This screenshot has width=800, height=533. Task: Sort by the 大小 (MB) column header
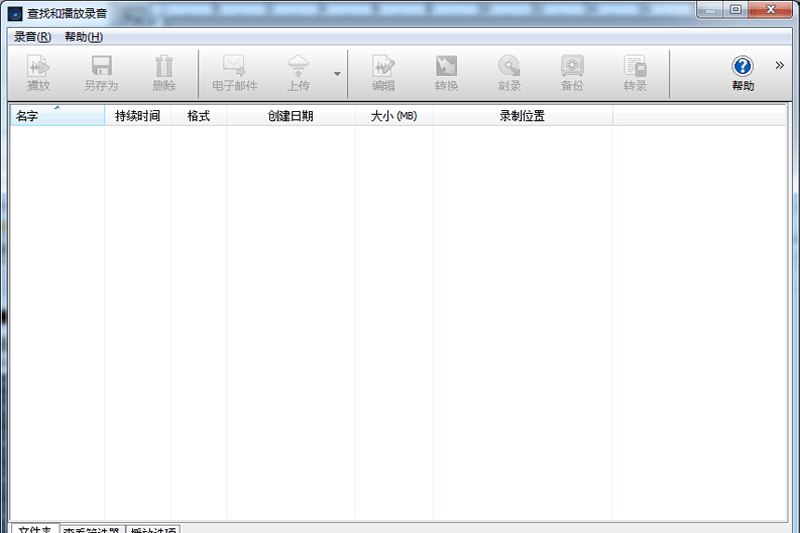394,116
